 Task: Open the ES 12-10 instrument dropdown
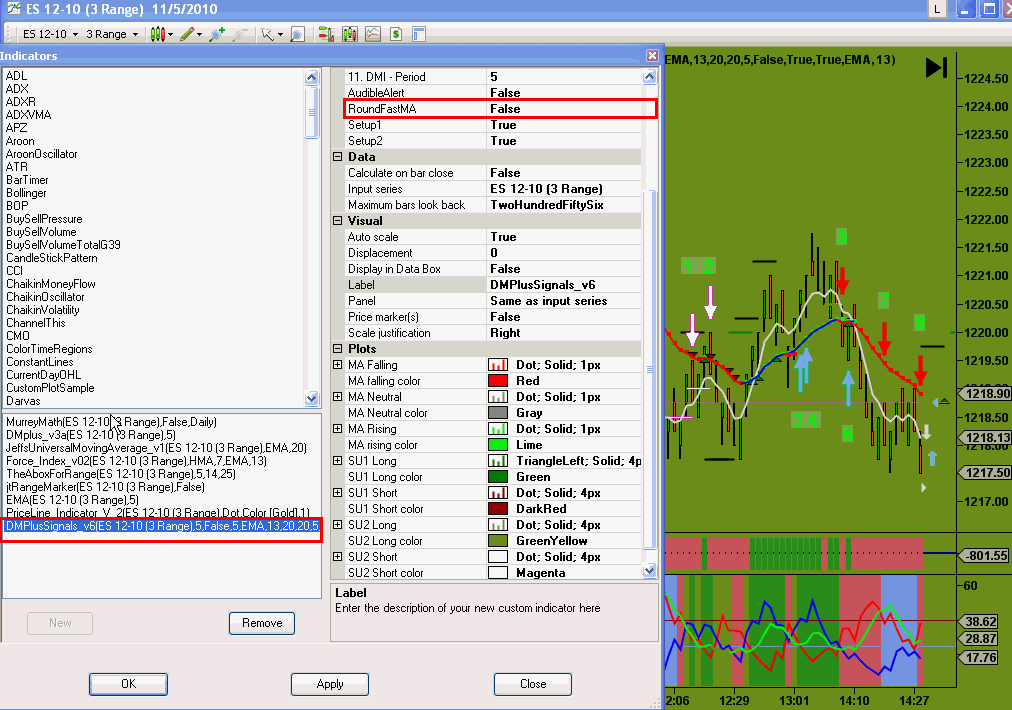[50, 34]
